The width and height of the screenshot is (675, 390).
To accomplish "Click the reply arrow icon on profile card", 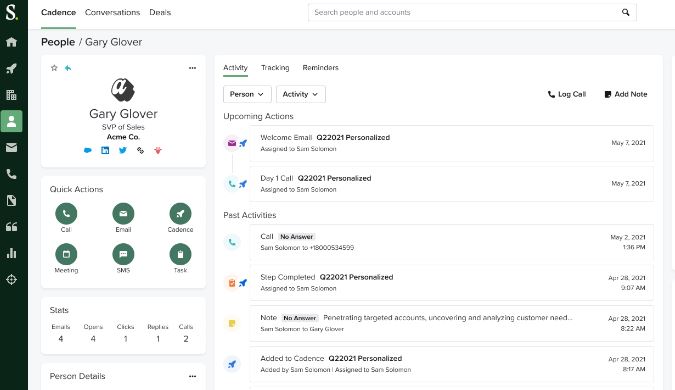I will point(68,68).
